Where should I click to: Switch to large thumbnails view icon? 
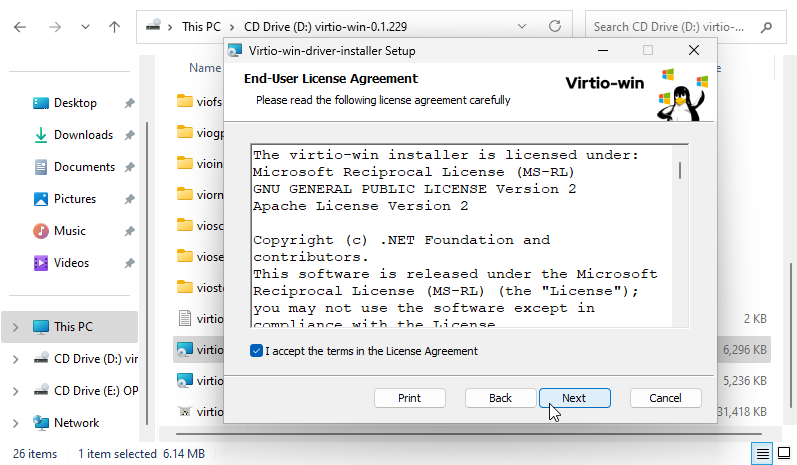(x=784, y=454)
